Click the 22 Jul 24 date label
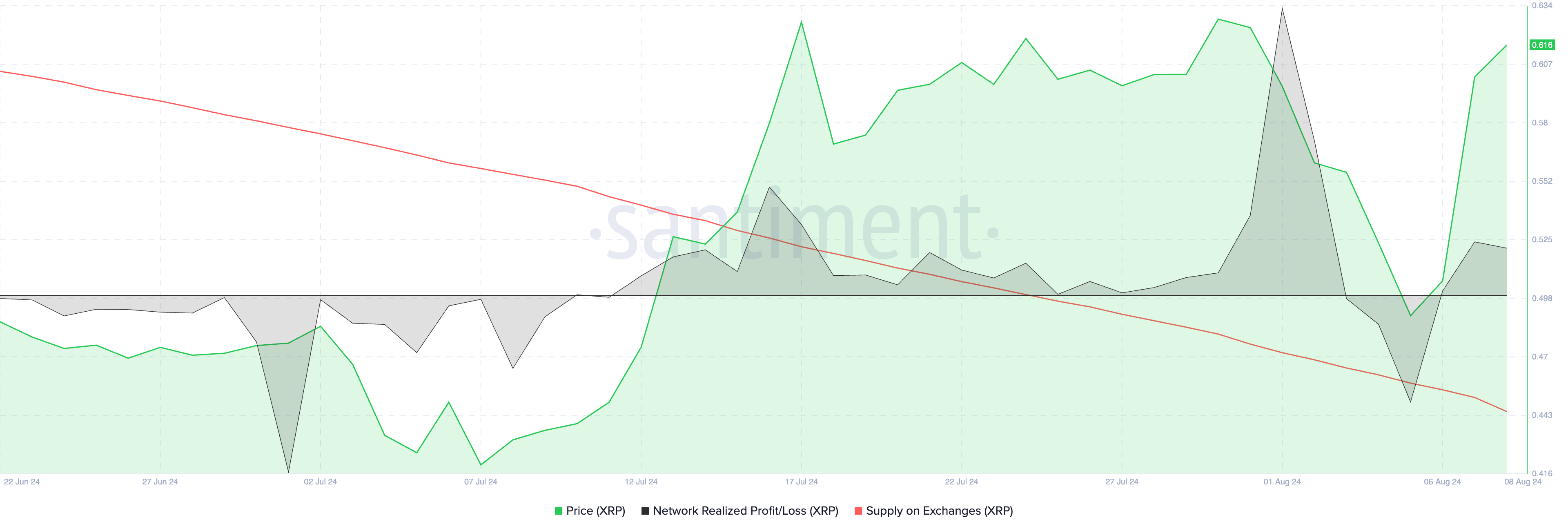The width and height of the screenshot is (1568, 531). point(962,482)
